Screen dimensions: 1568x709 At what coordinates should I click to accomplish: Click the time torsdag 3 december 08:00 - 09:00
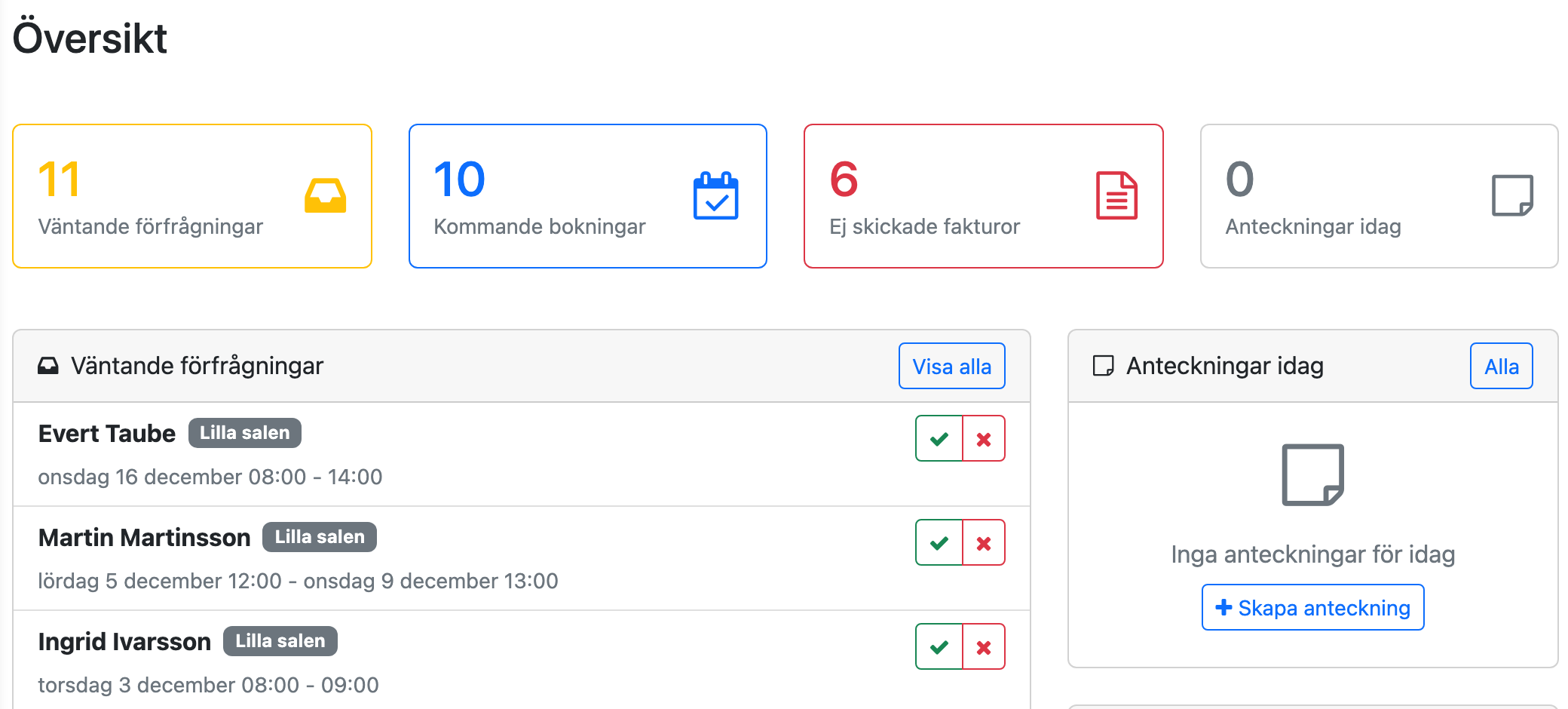[x=209, y=685]
